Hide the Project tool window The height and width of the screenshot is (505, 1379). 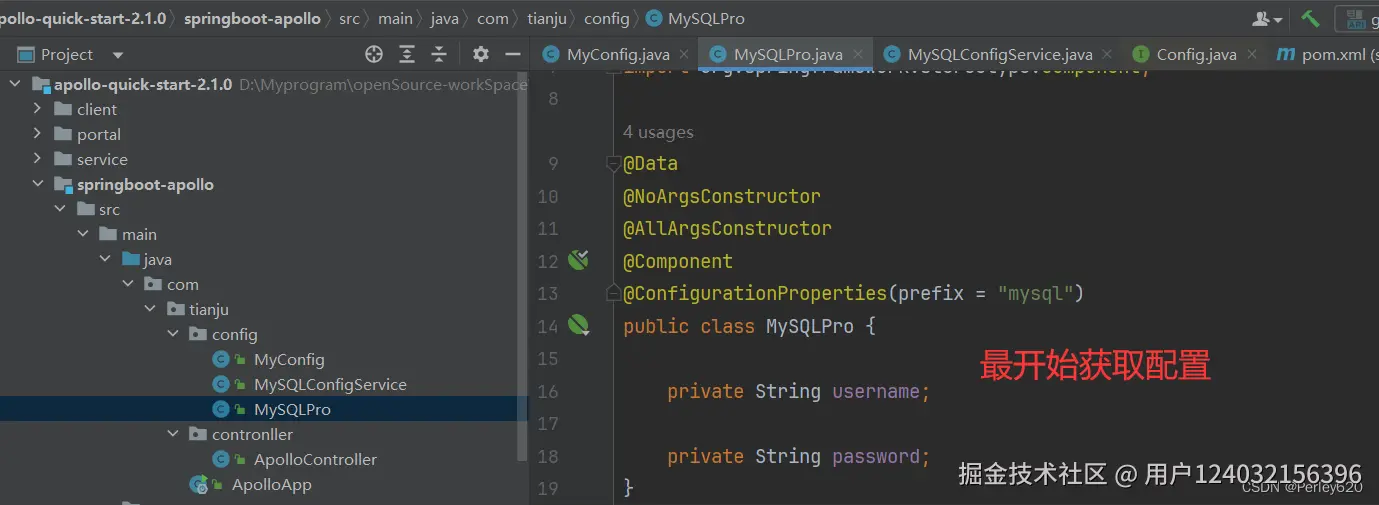pyautogui.click(x=513, y=54)
